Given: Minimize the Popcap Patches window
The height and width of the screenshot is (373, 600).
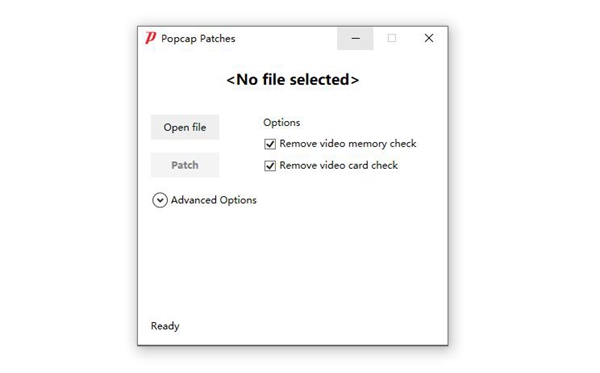Looking at the screenshot, I should coord(355,38).
